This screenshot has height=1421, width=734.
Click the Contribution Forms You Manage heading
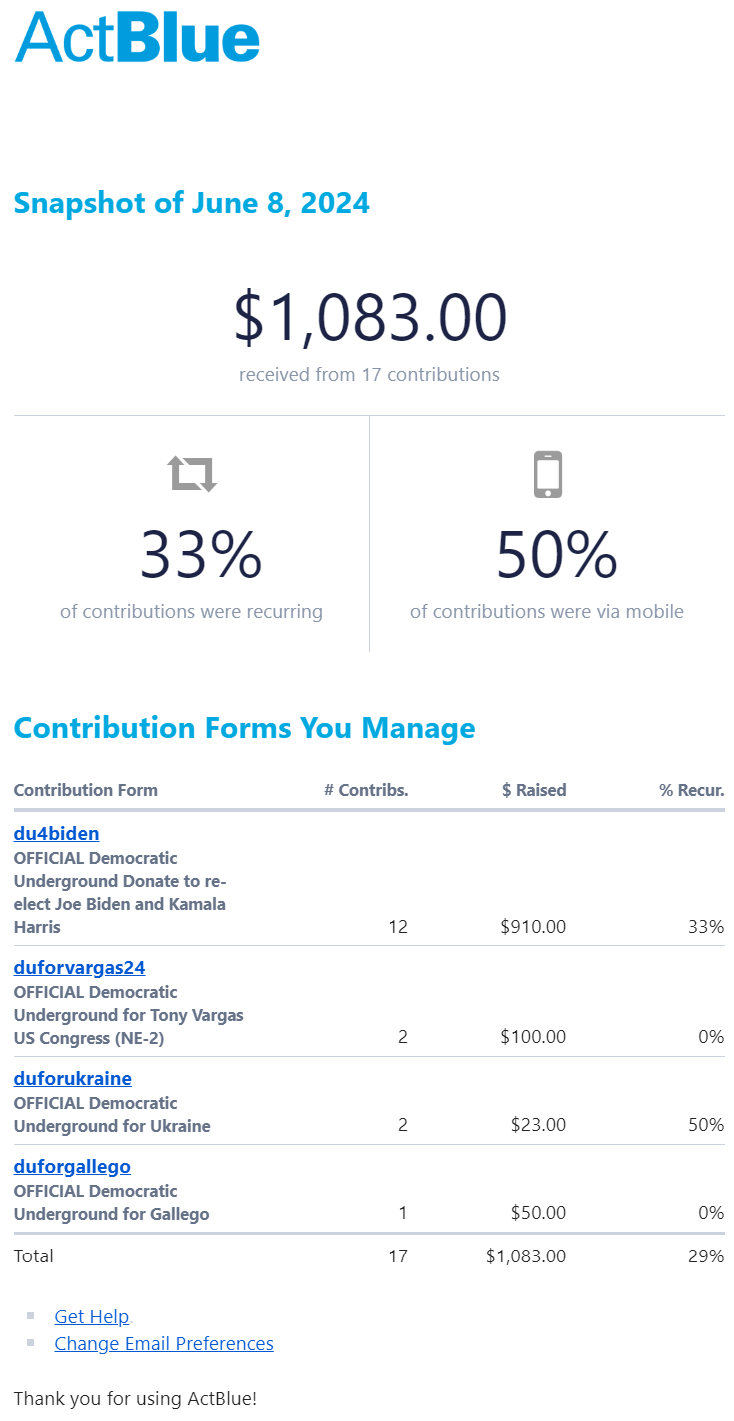245,728
